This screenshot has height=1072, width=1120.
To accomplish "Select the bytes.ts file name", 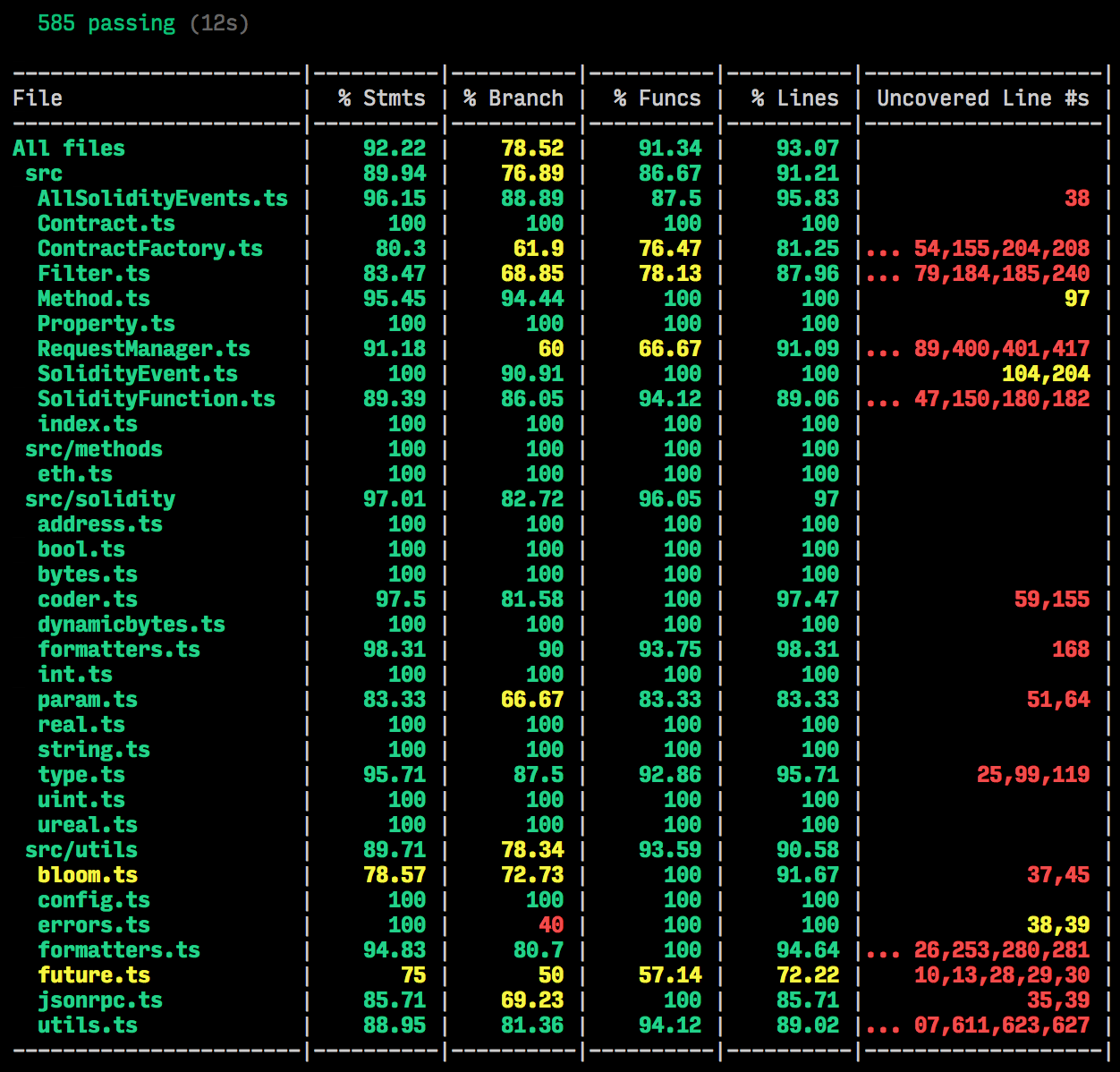I will (x=88, y=574).
